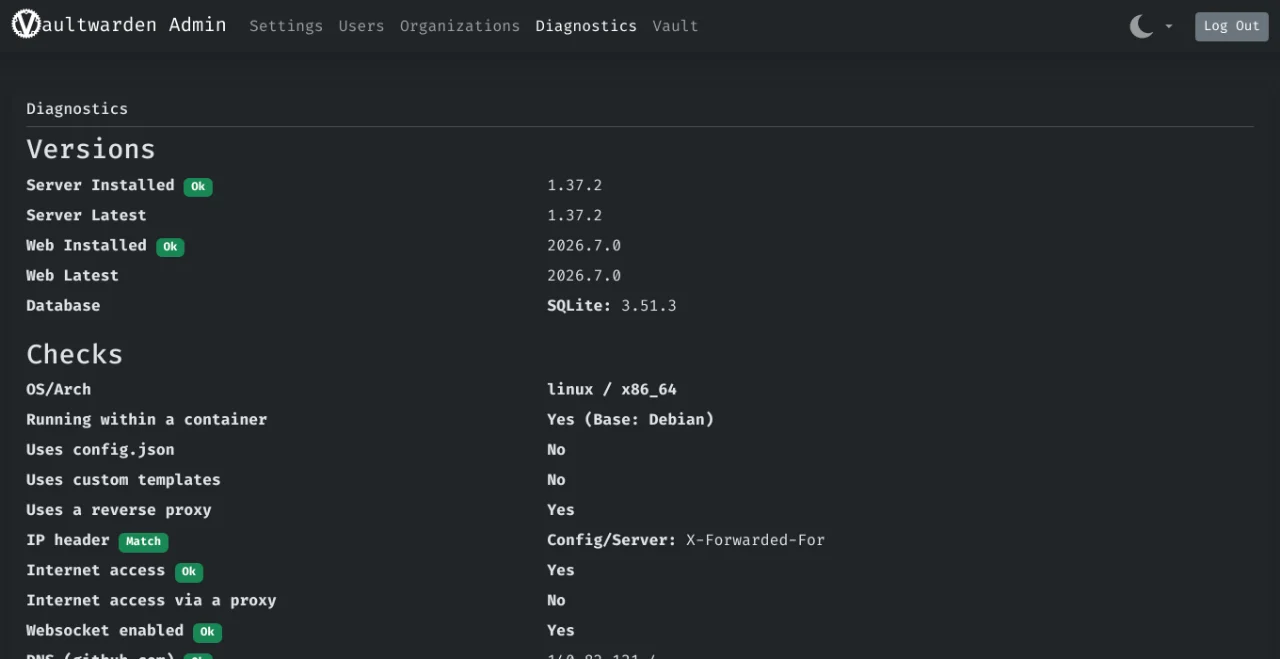Click the Ok badge beside Server Installed

[198, 187]
